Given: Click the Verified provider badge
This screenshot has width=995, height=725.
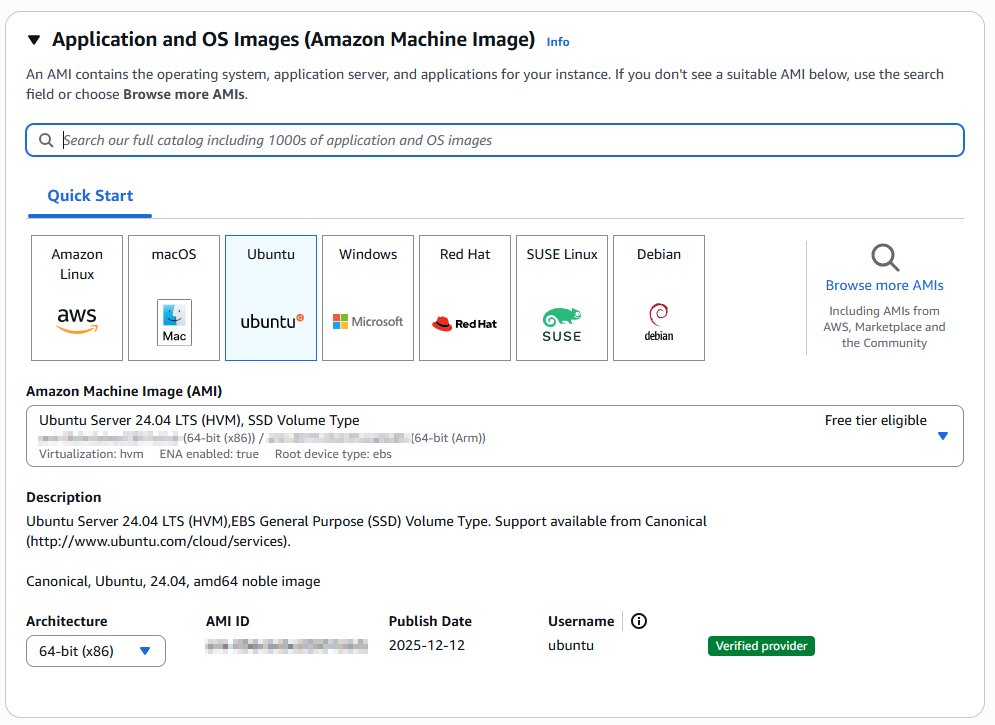Looking at the screenshot, I should (x=761, y=645).
